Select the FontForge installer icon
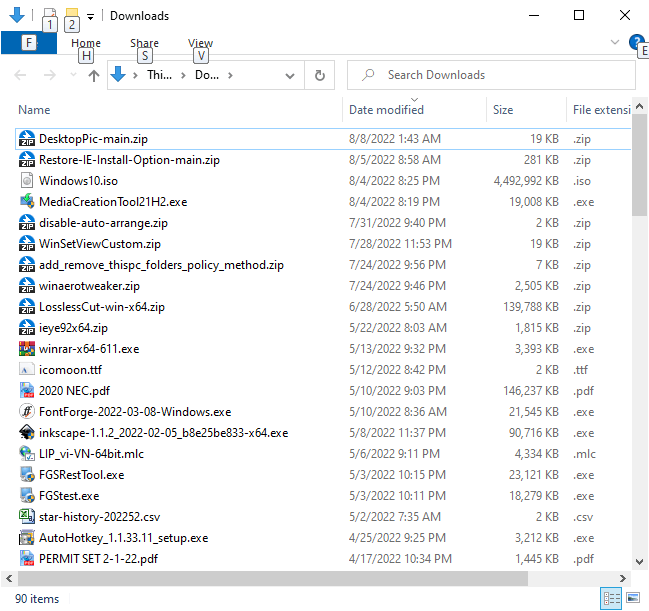The height and width of the screenshot is (611, 649). pos(27,412)
